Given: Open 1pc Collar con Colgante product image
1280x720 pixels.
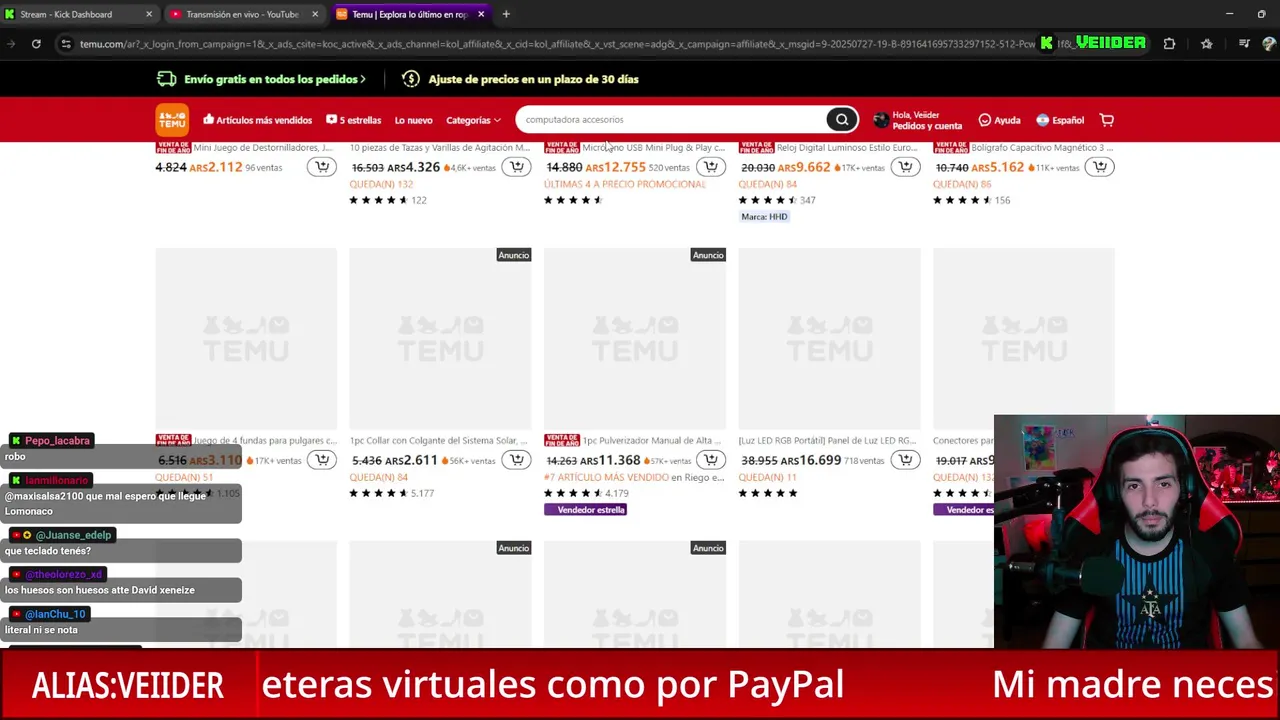Looking at the screenshot, I should [440, 339].
